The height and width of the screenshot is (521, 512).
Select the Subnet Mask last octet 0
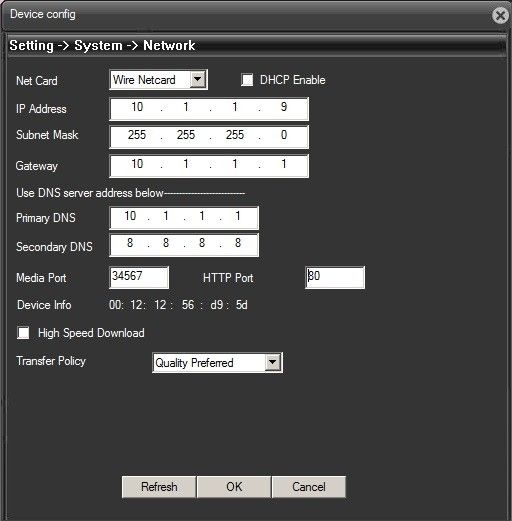tap(284, 135)
